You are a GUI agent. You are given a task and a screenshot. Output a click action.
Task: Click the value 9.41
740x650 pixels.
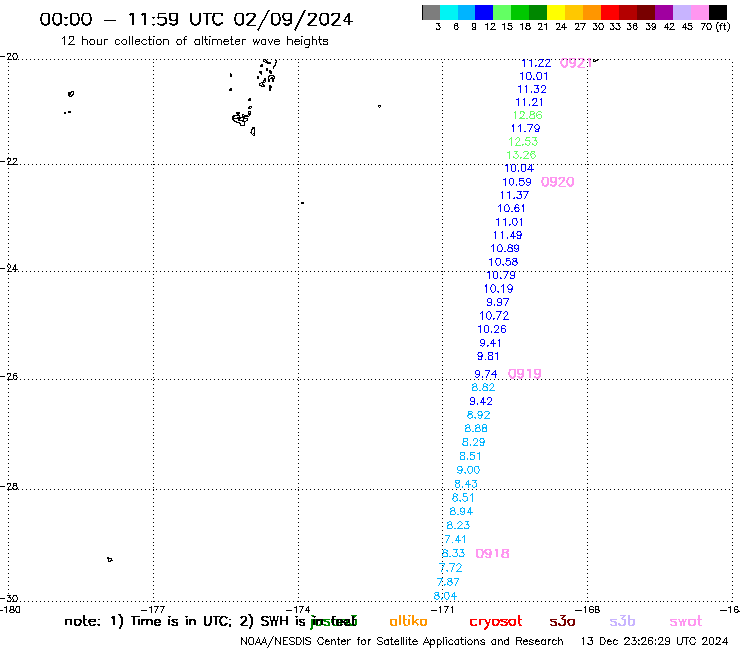(490, 343)
